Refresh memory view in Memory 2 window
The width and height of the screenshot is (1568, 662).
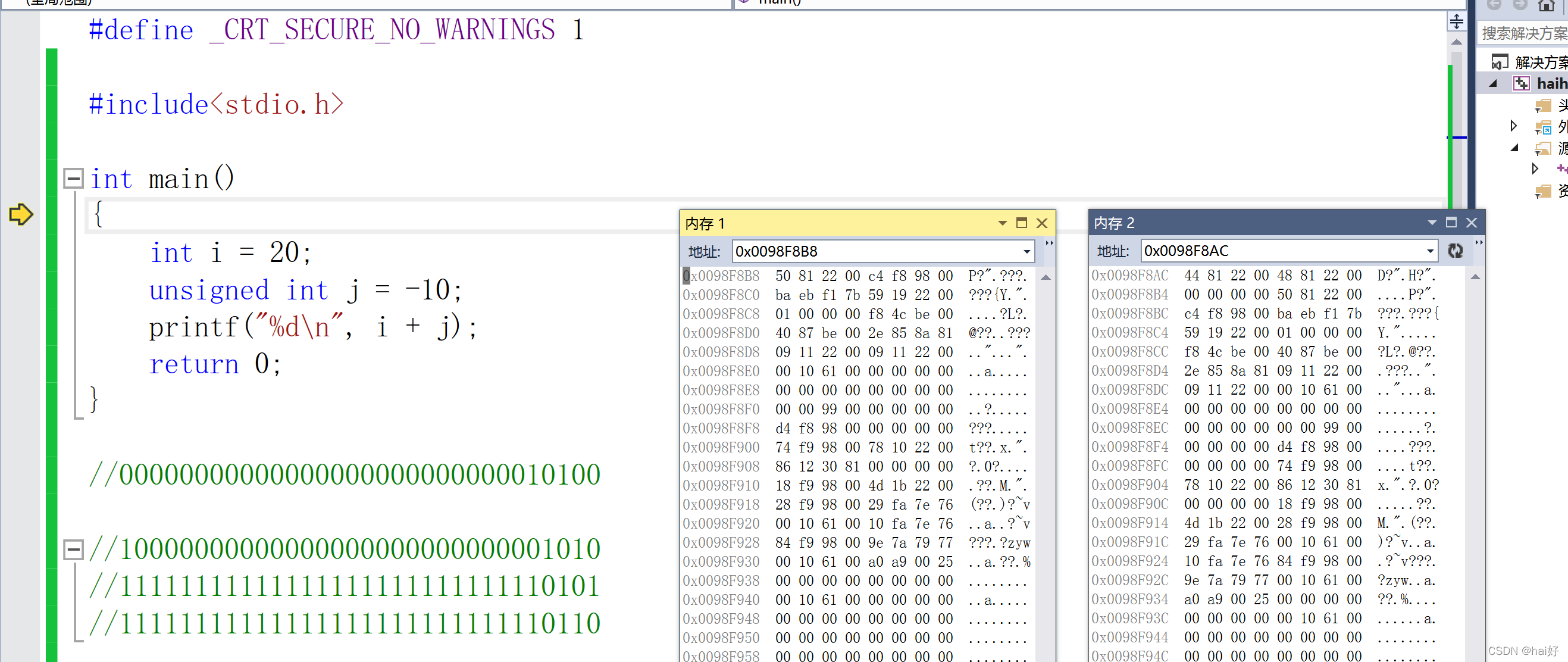(1455, 251)
